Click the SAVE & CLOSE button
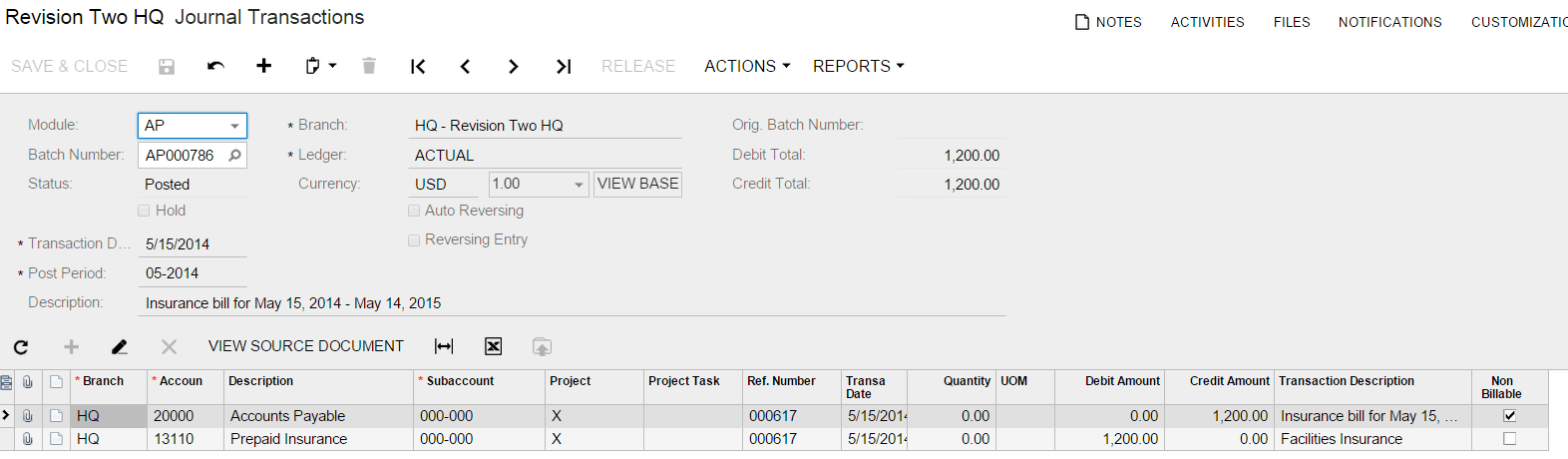The image size is (1568, 459). [70, 66]
